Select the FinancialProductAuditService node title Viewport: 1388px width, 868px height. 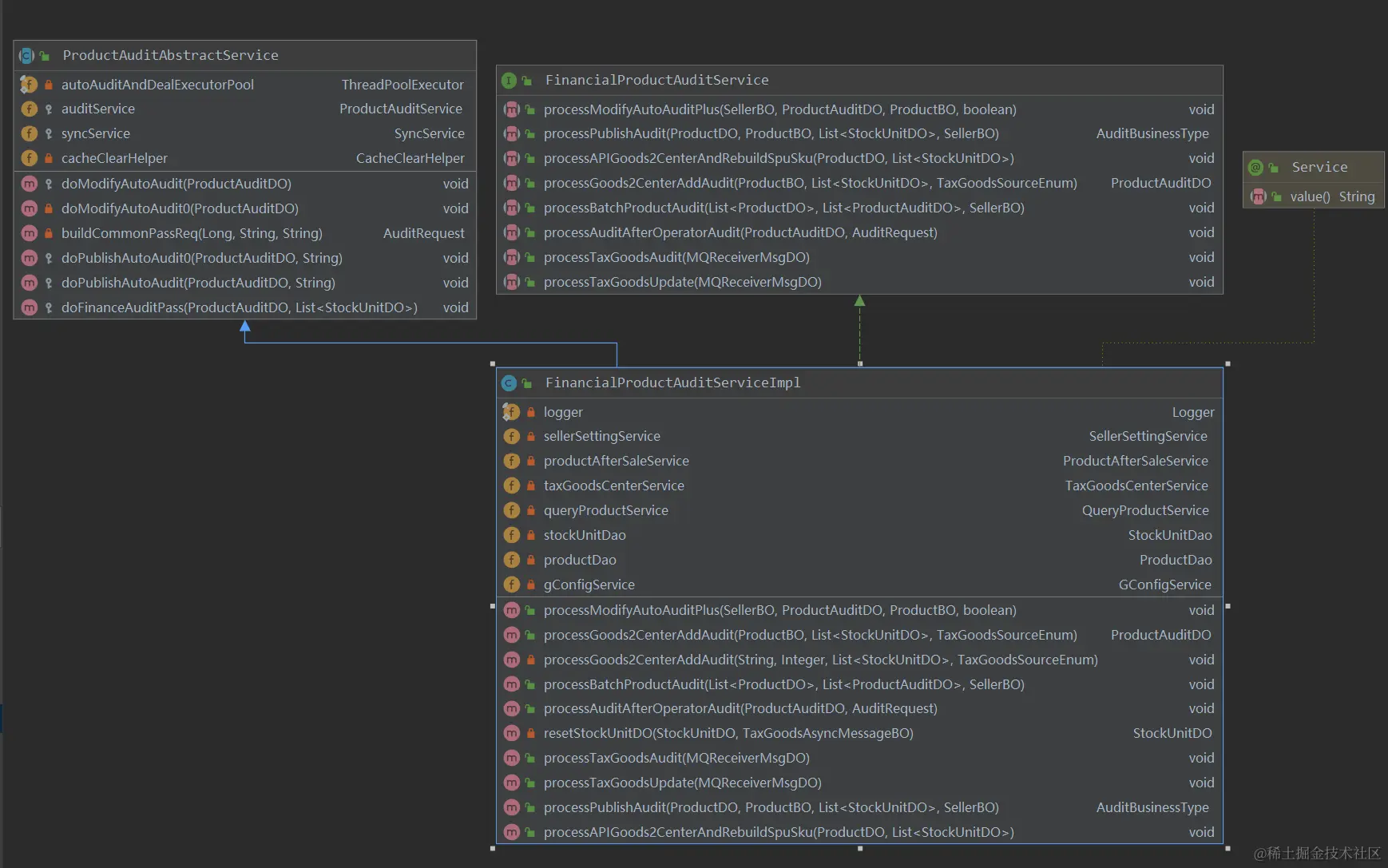pos(657,80)
